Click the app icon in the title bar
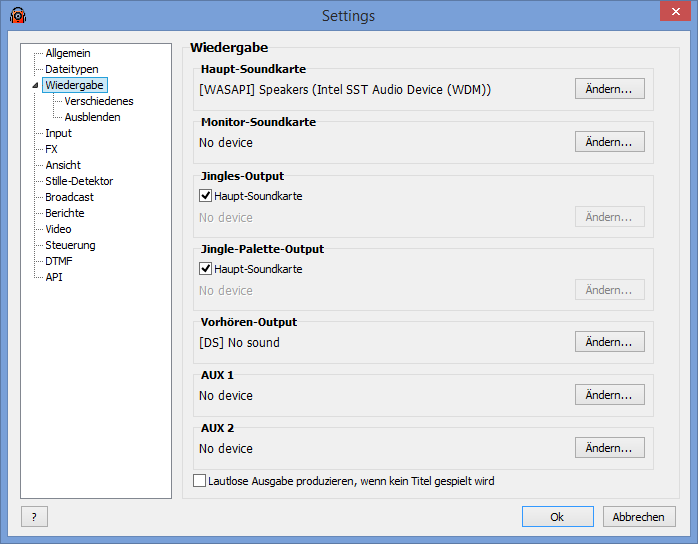This screenshot has height=544, width=698. (17, 15)
